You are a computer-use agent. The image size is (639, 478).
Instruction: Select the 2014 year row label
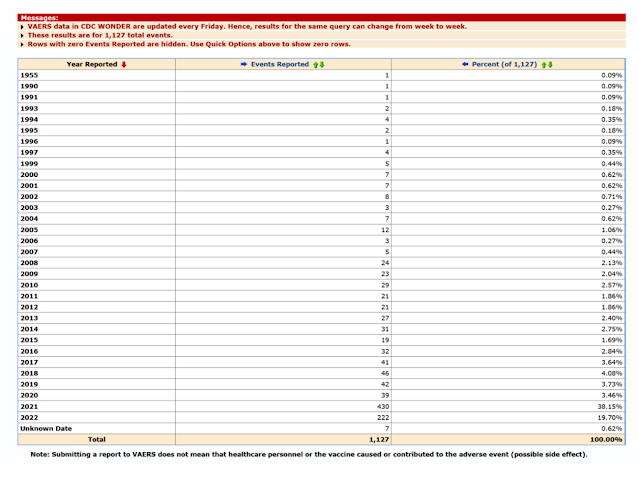tap(29, 329)
